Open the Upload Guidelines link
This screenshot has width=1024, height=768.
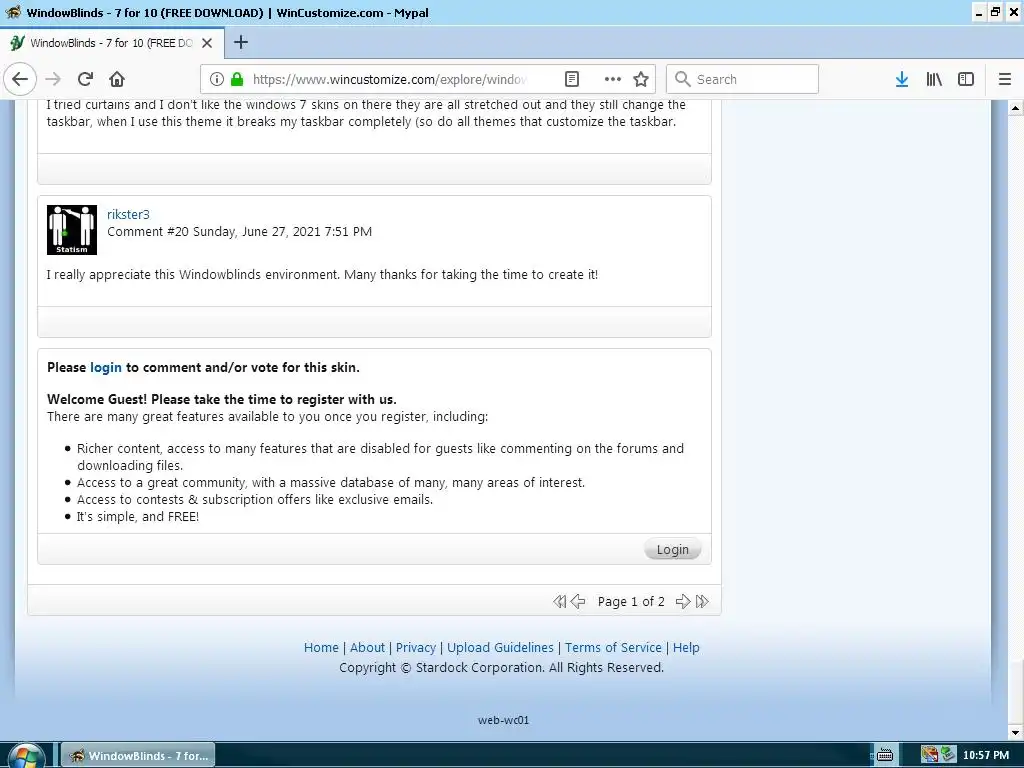[500, 647]
